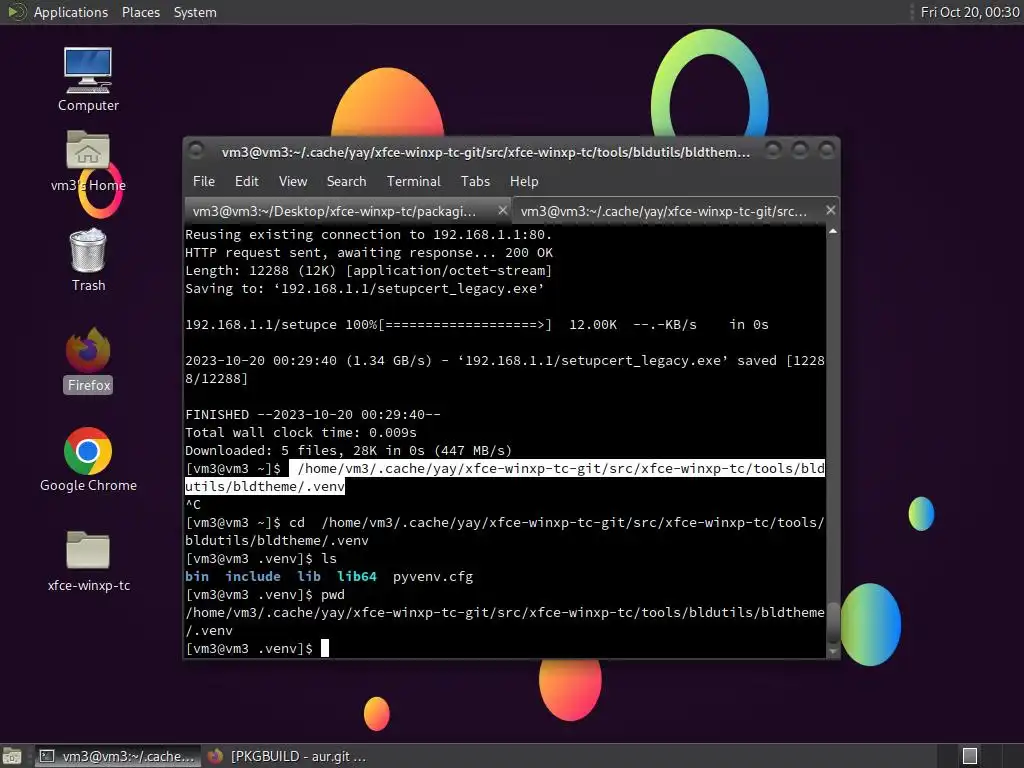Viewport: 1024px width, 768px height.
Task: Click the terminal scrollbar down arrow
Action: pyautogui.click(x=833, y=651)
